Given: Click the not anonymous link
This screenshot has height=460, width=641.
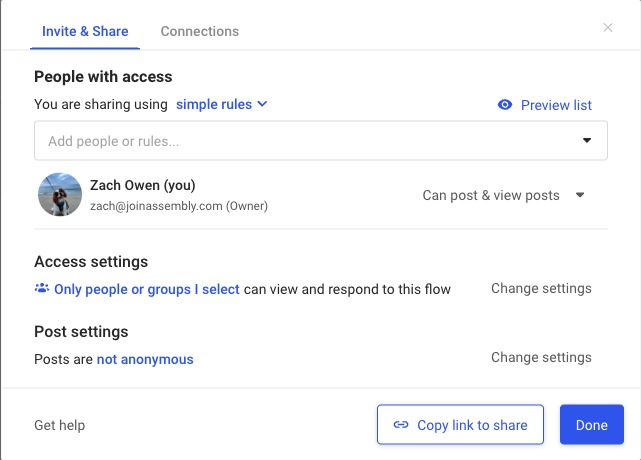Looking at the screenshot, I should [145, 359].
